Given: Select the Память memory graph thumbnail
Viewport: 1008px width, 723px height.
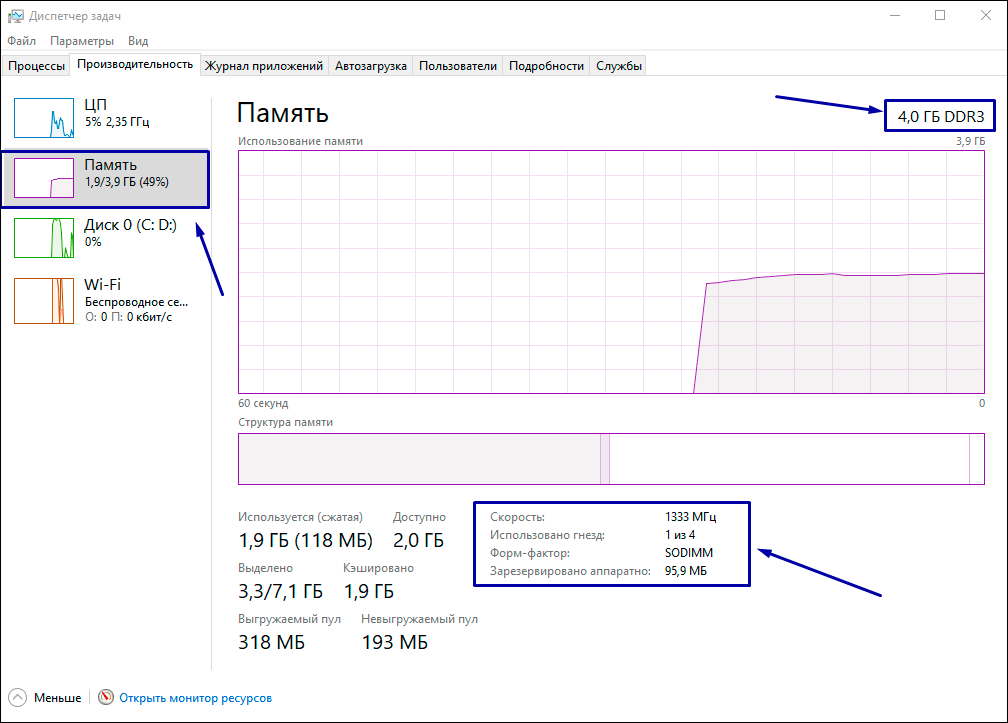Looking at the screenshot, I should 44,178.
